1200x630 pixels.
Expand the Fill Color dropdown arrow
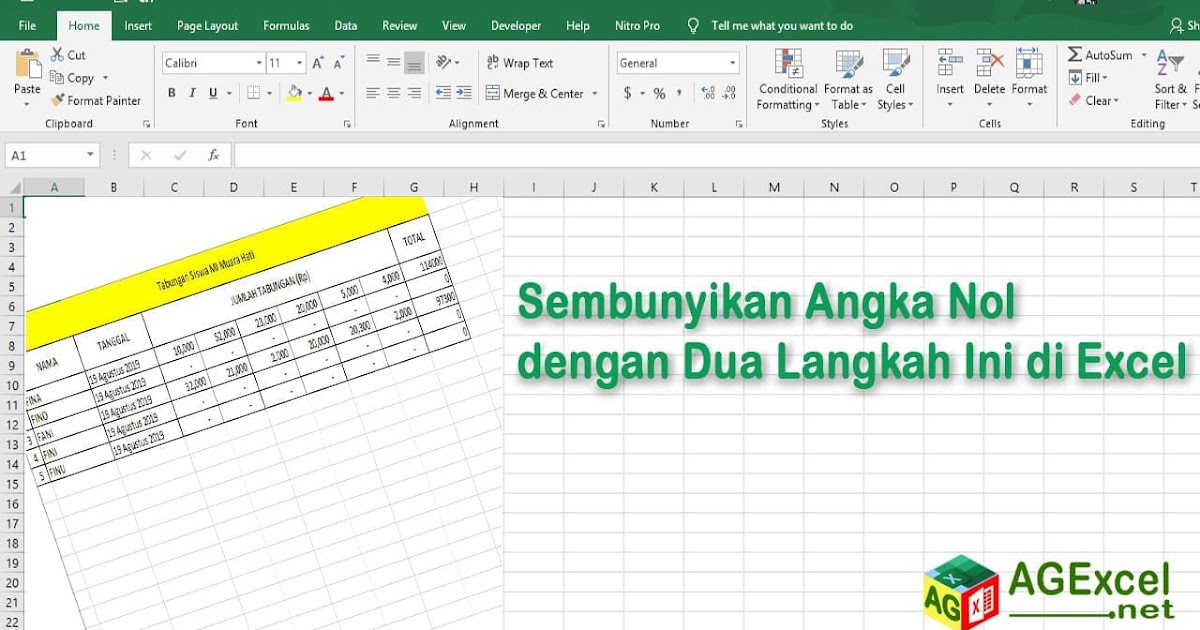tap(309, 92)
